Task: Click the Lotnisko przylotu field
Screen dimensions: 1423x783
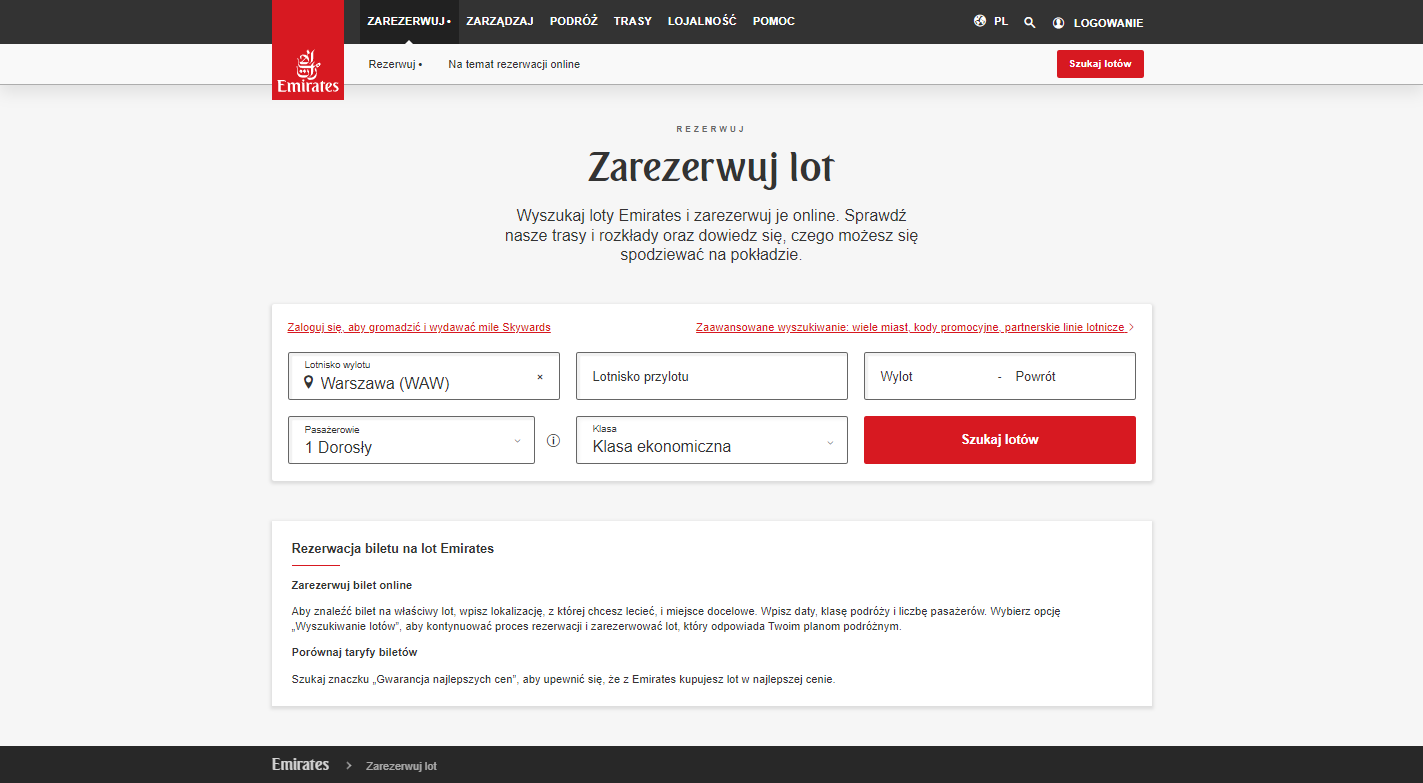Action: click(x=712, y=376)
